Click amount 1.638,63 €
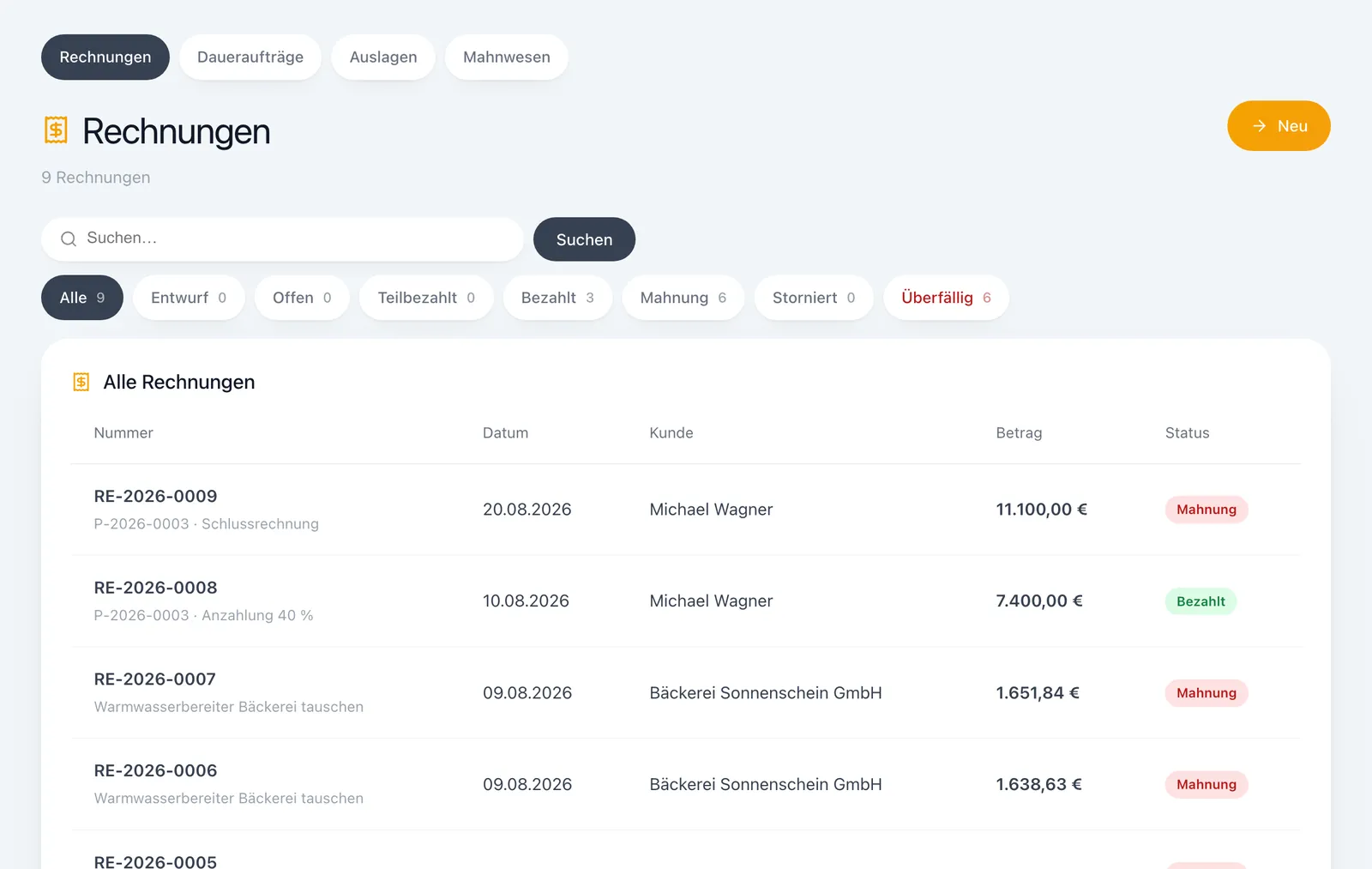This screenshot has width=1372, height=869. pos(1038,784)
